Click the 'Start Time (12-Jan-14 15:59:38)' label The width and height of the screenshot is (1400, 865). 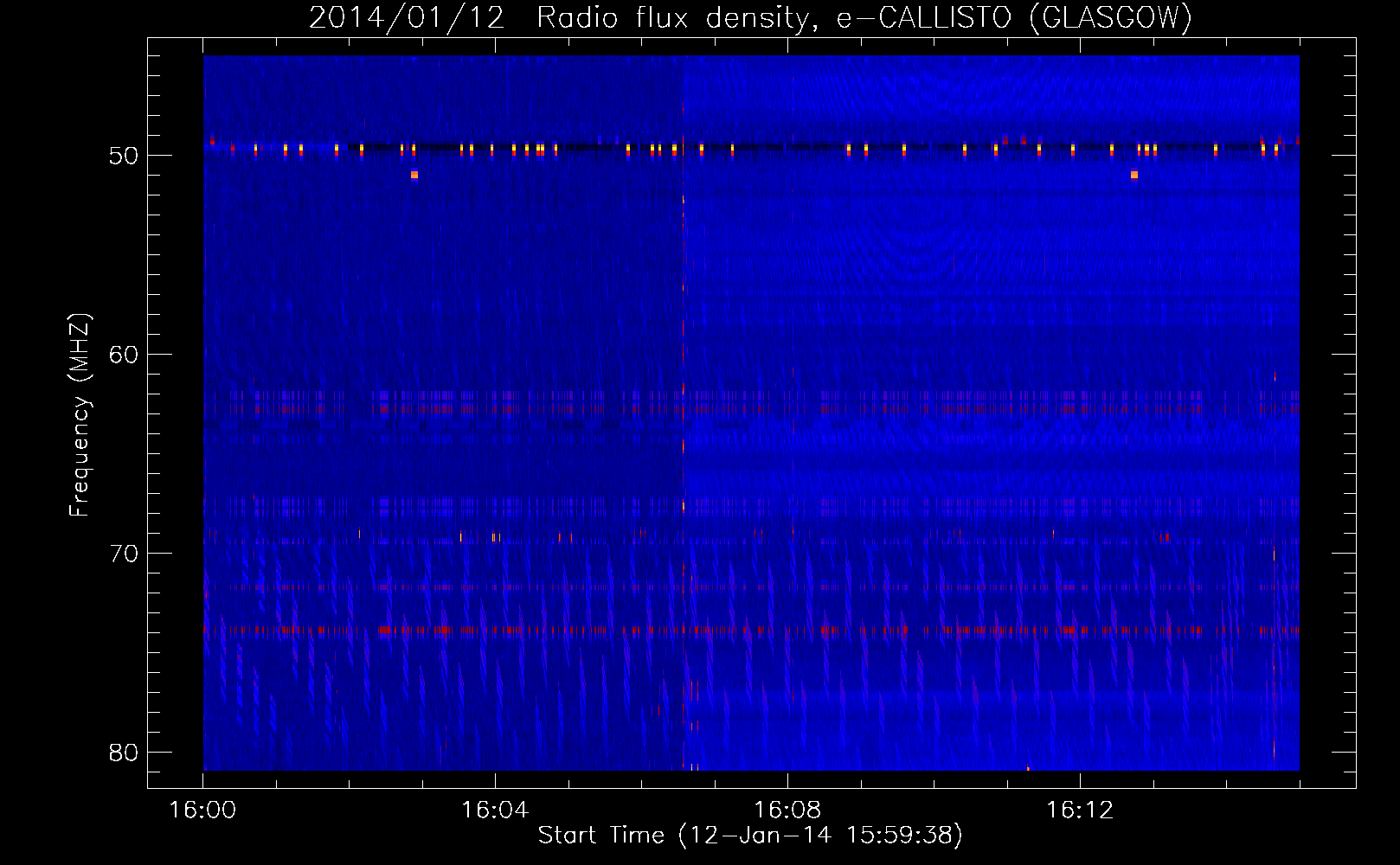coord(750,836)
